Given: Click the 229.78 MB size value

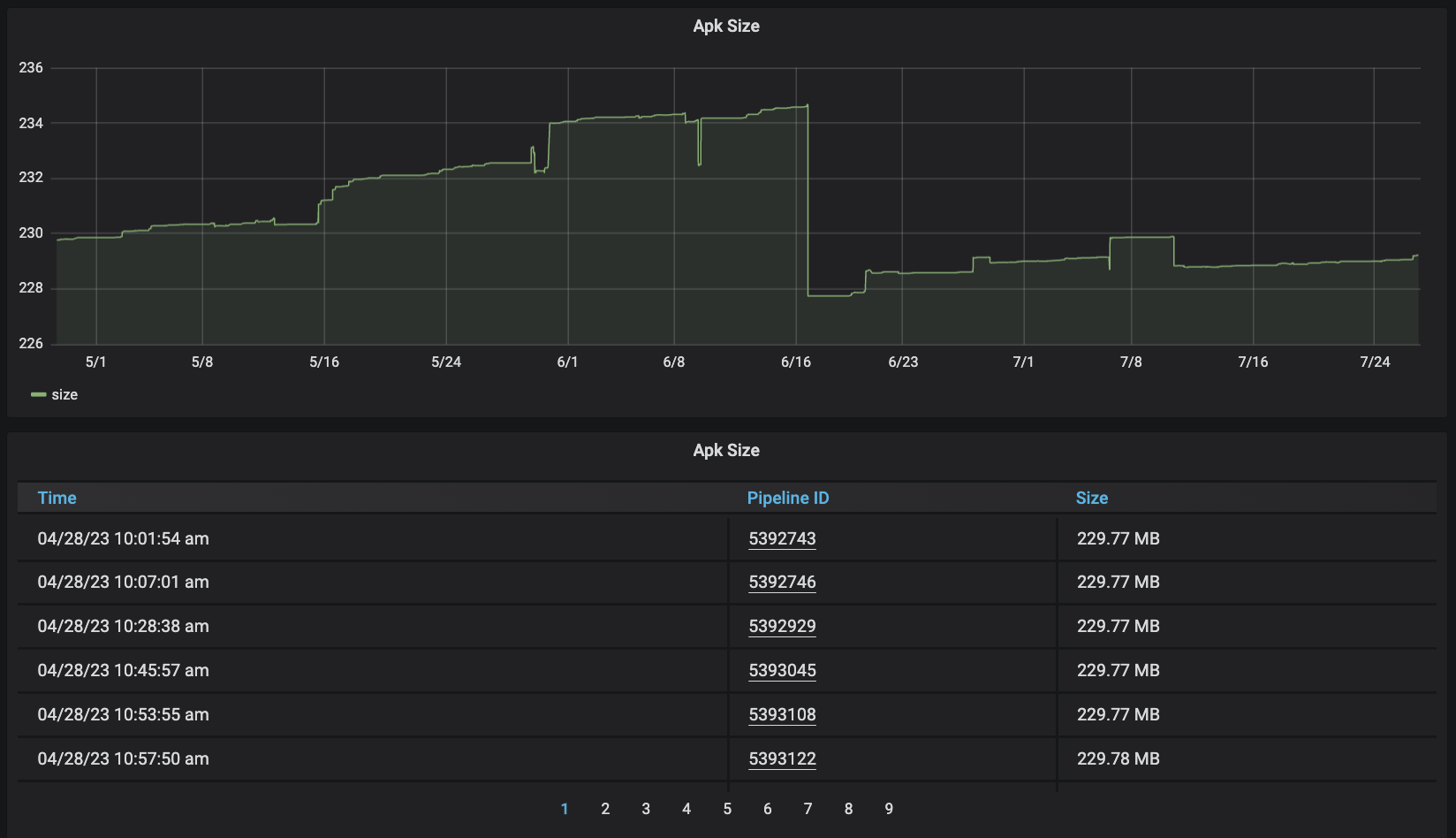Looking at the screenshot, I should coord(1119,758).
